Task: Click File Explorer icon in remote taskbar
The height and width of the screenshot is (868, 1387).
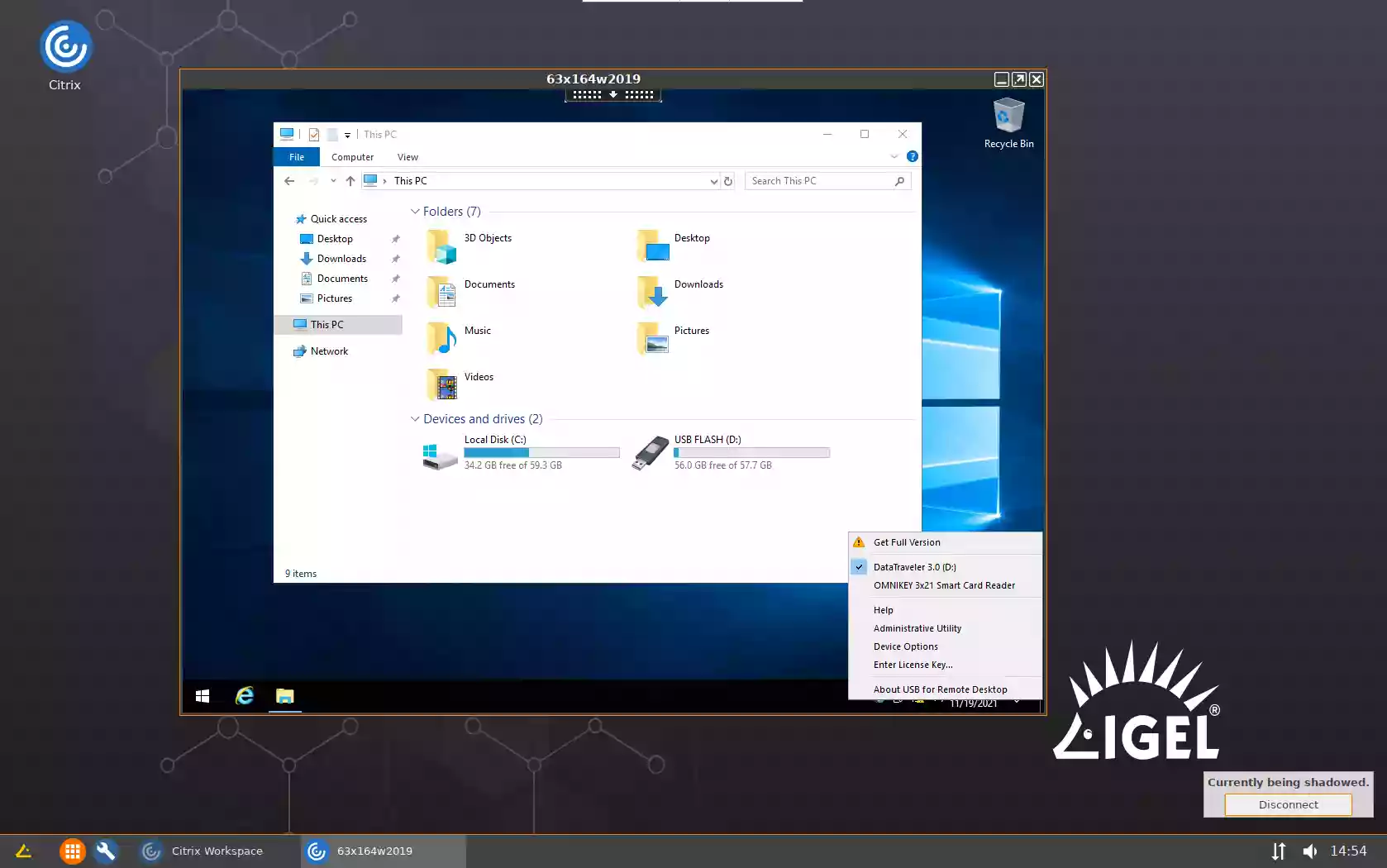Action: tap(285, 696)
